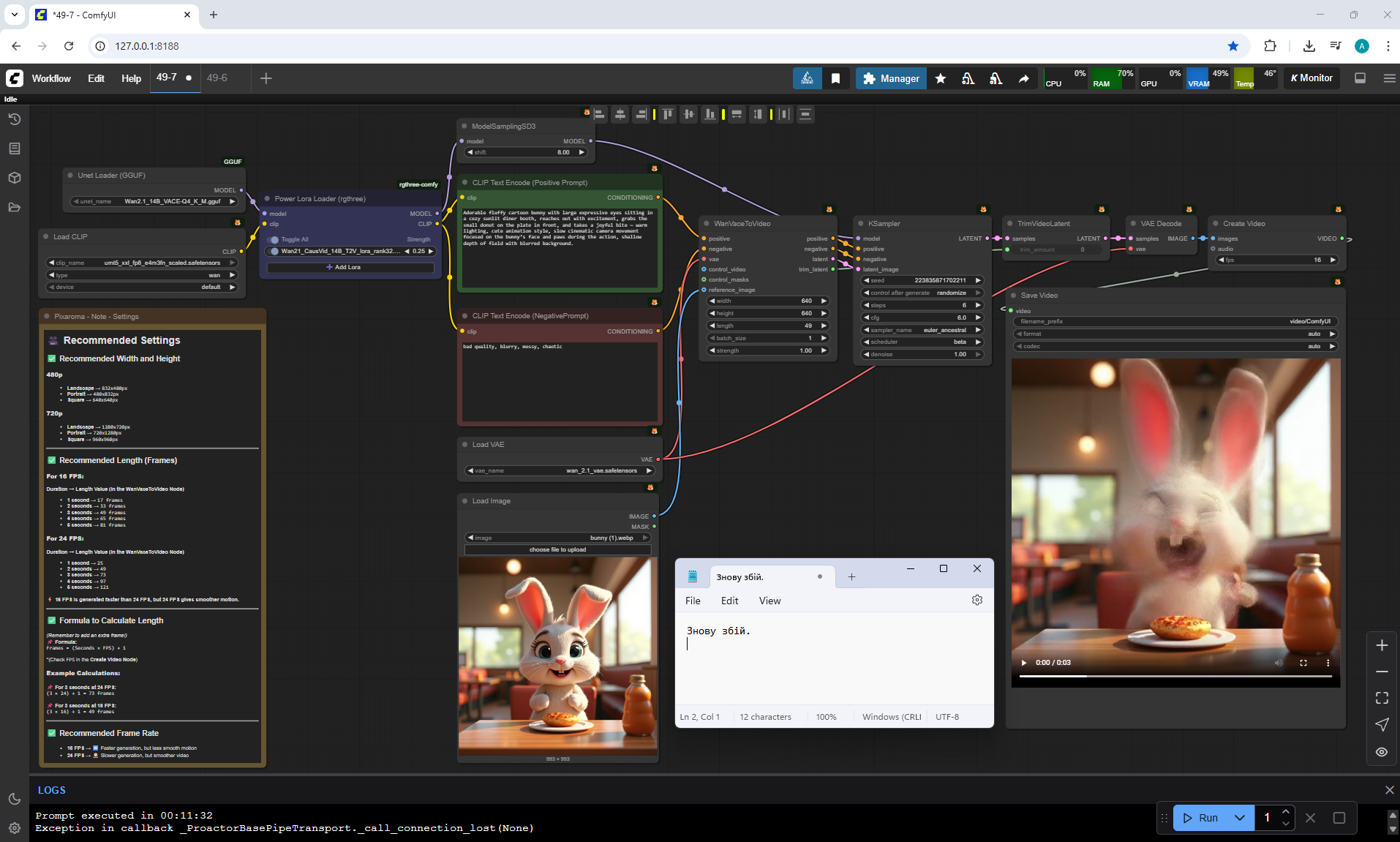
Task: Click the fit view icon on canvas
Action: 1382,698
